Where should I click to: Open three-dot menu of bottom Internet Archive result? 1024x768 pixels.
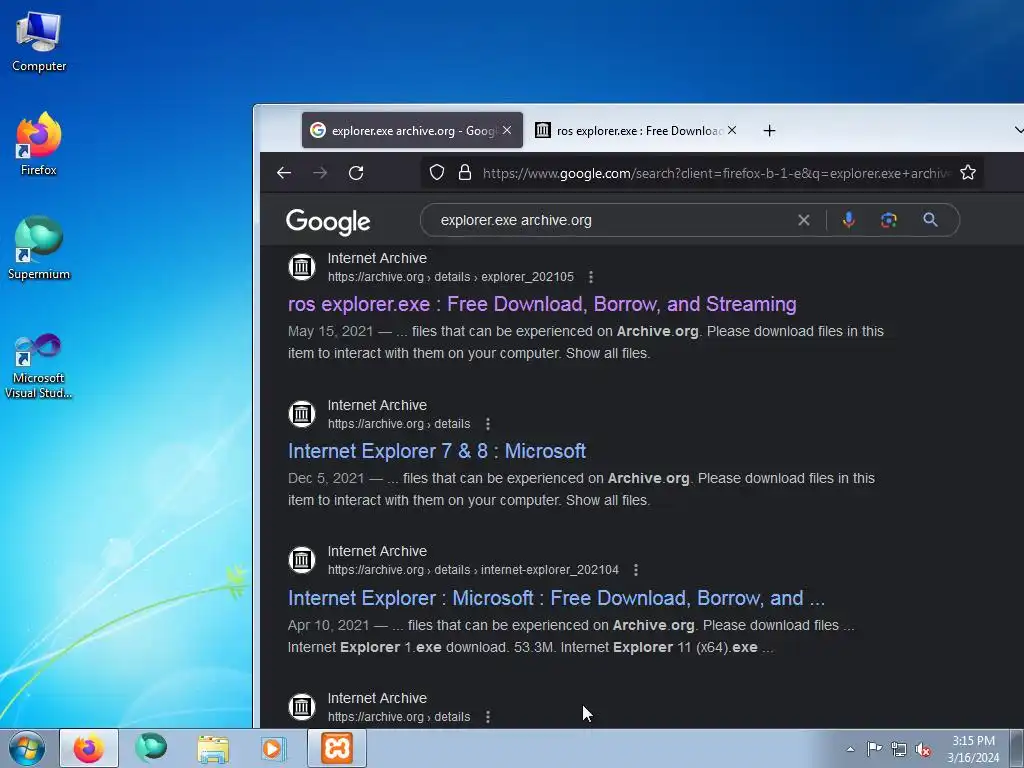[488, 717]
